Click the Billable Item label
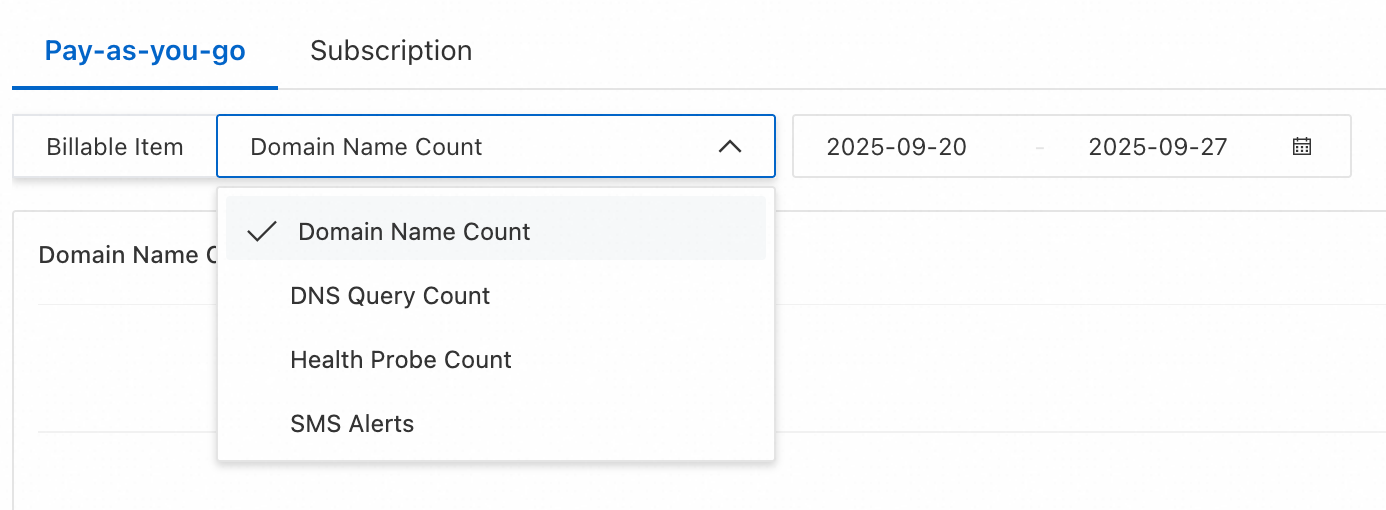1386x510 pixels. [115, 147]
